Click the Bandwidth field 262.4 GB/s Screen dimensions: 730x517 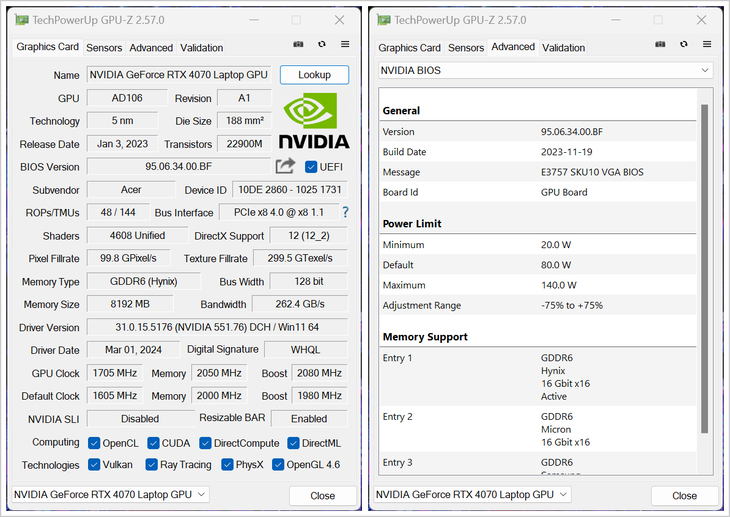pyautogui.click(x=300, y=304)
